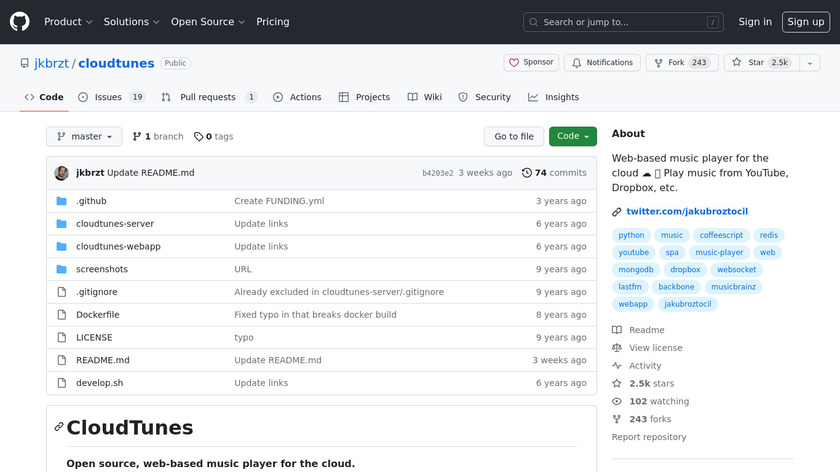Open the .github folder
The height and width of the screenshot is (472, 840).
coord(91,201)
